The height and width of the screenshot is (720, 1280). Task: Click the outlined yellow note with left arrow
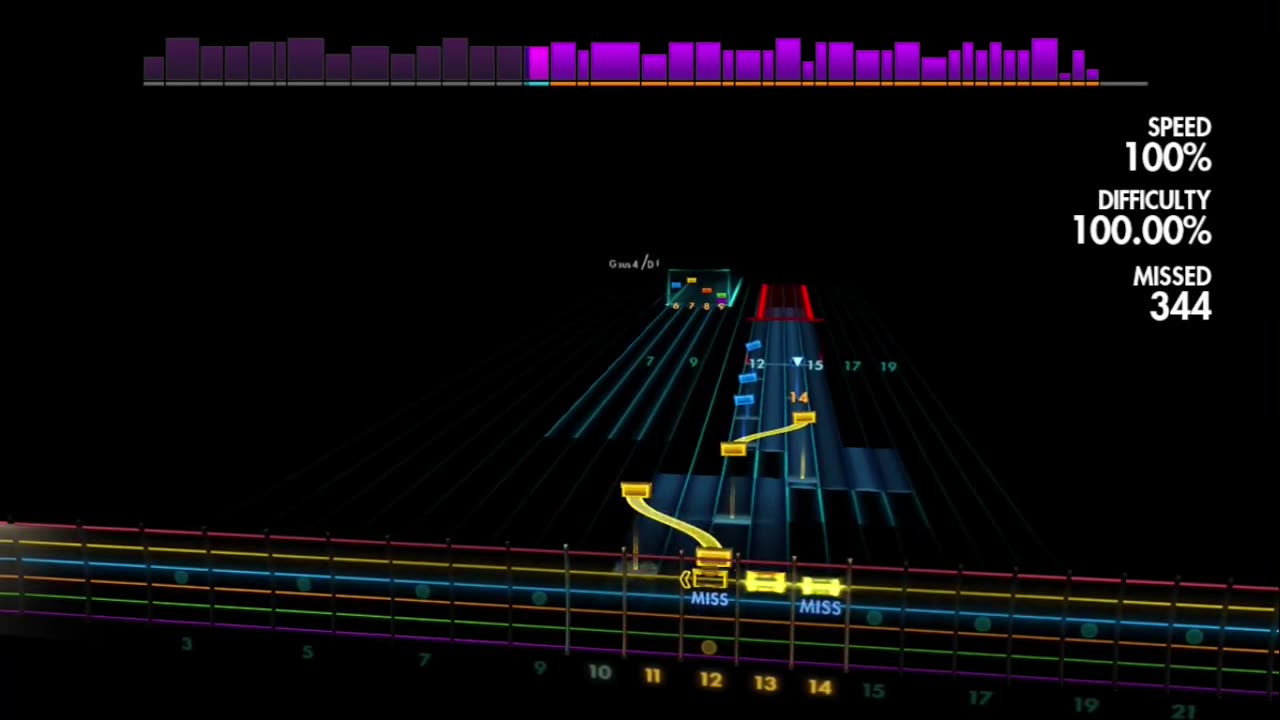704,578
